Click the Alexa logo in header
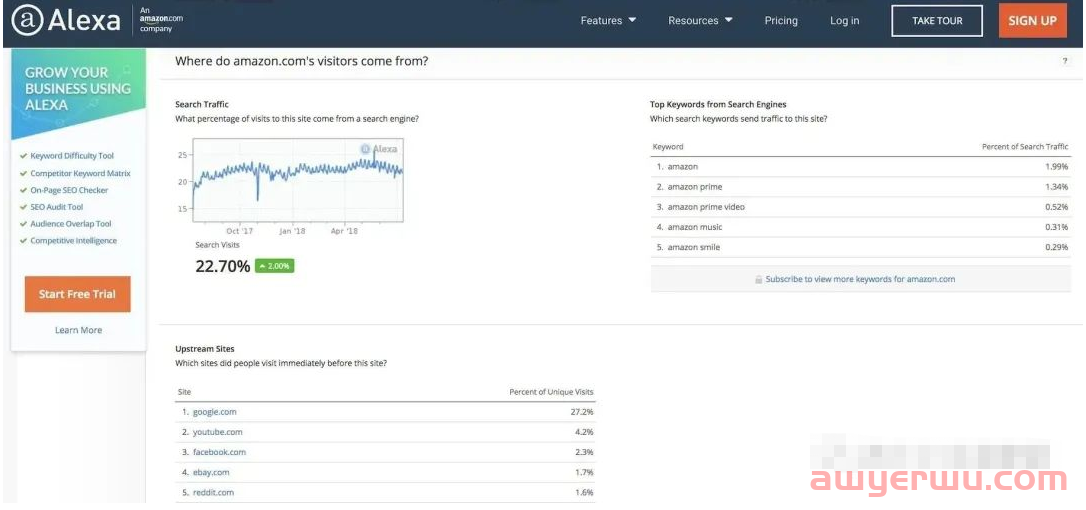 coord(66,21)
